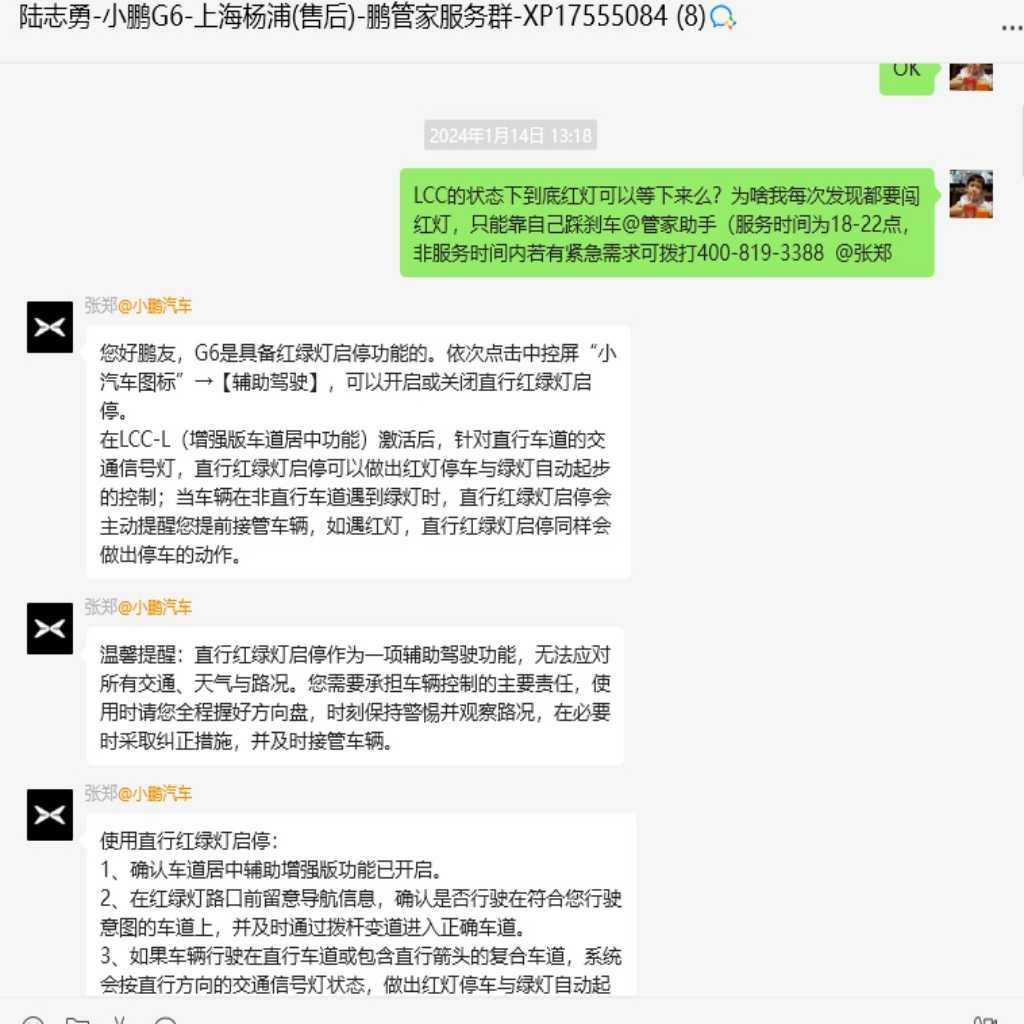
Task: Open the chat history icon
Action: pos(165,1020)
